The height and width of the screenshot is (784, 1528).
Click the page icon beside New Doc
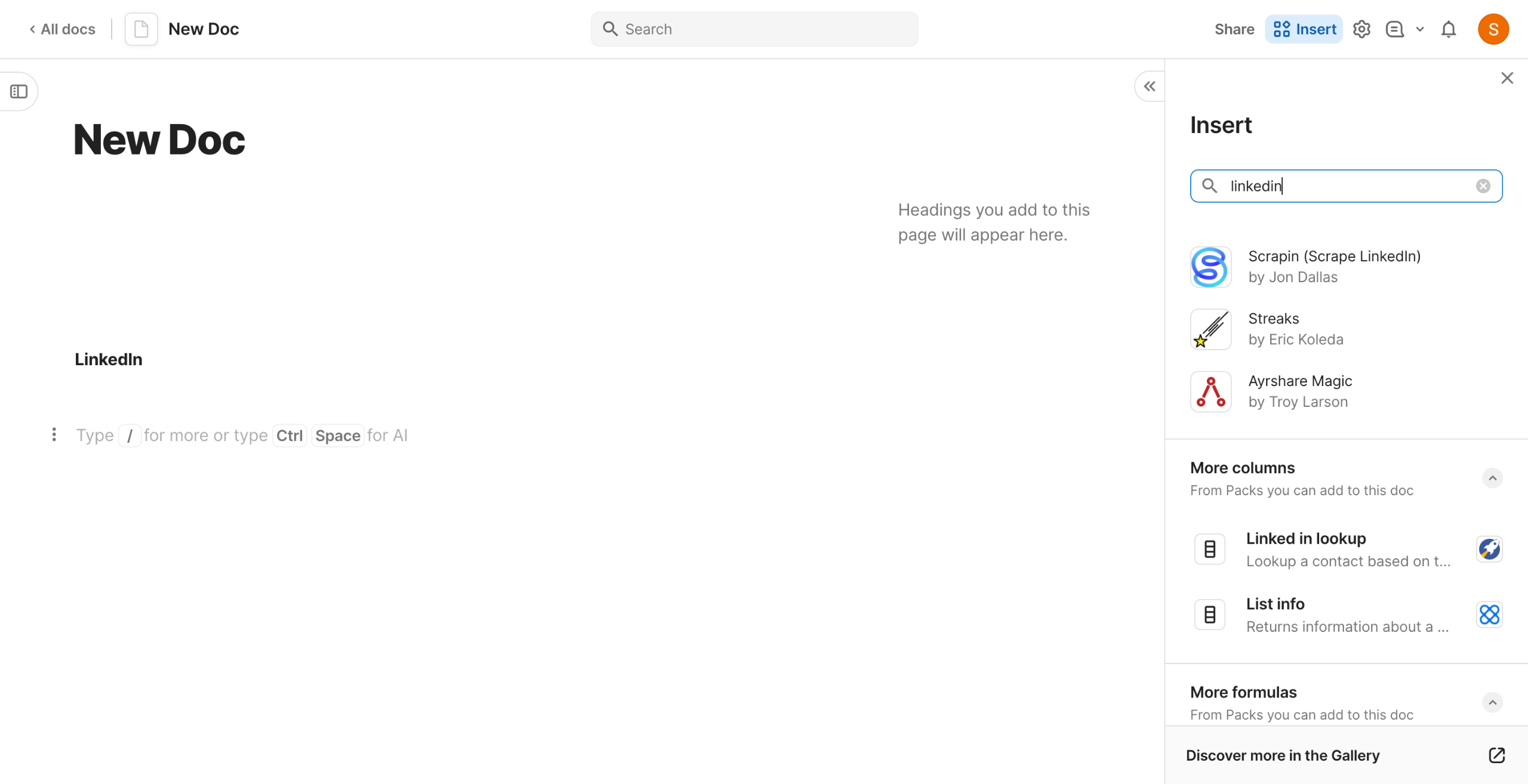[x=141, y=29]
